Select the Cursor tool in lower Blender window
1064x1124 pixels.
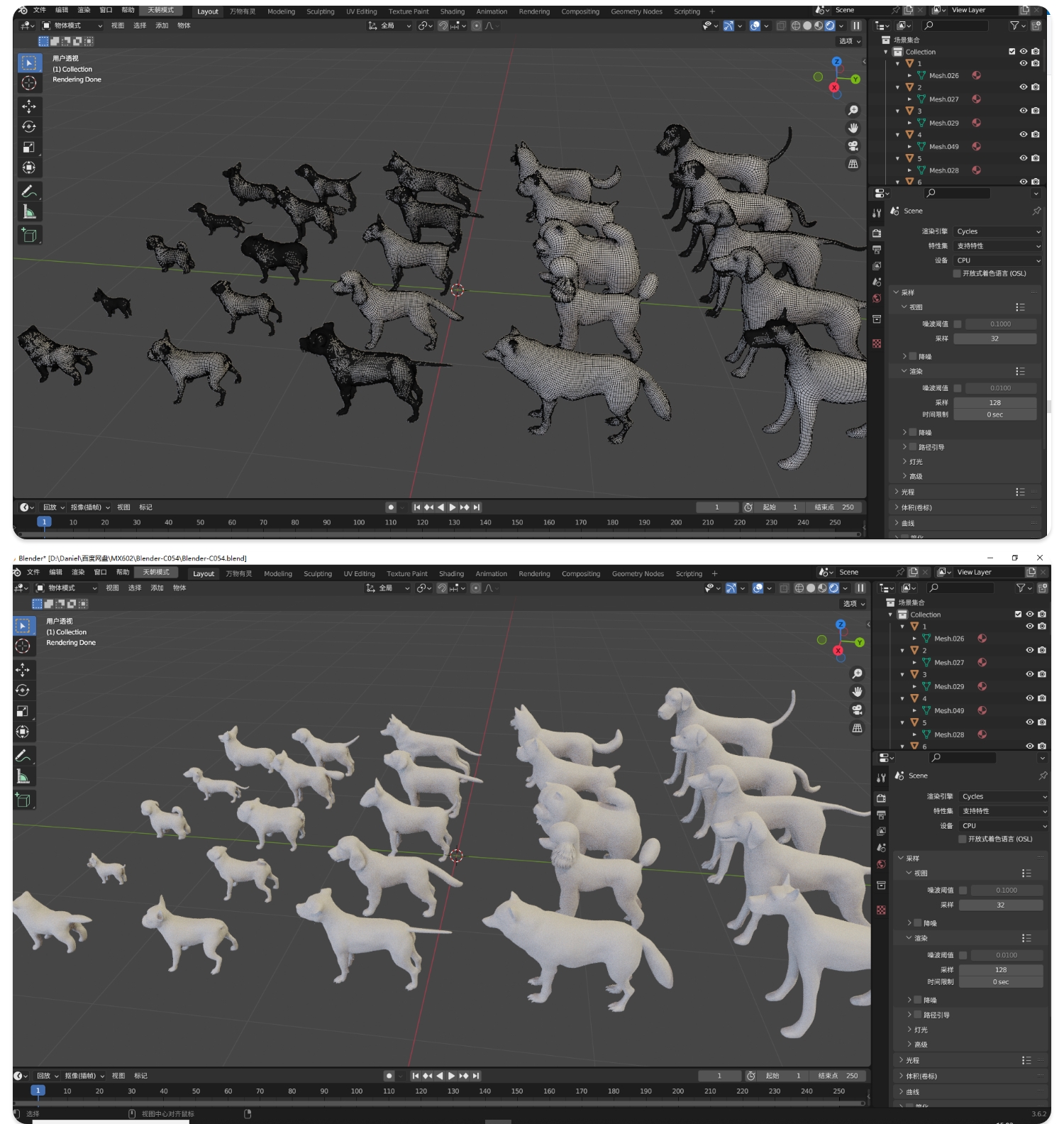pyautogui.click(x=23, y=646)
